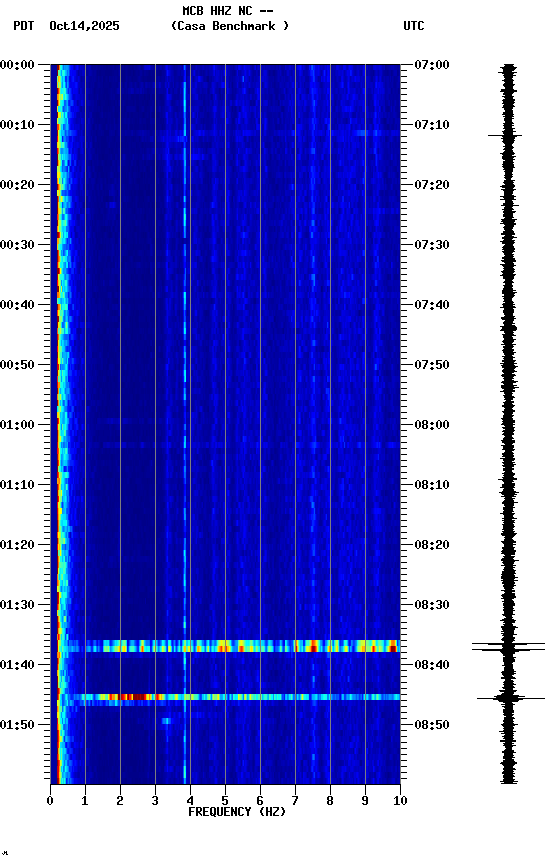Click the 00:10 PDT time label
This screenshot has width=552, height=864.
coord(17,125)
